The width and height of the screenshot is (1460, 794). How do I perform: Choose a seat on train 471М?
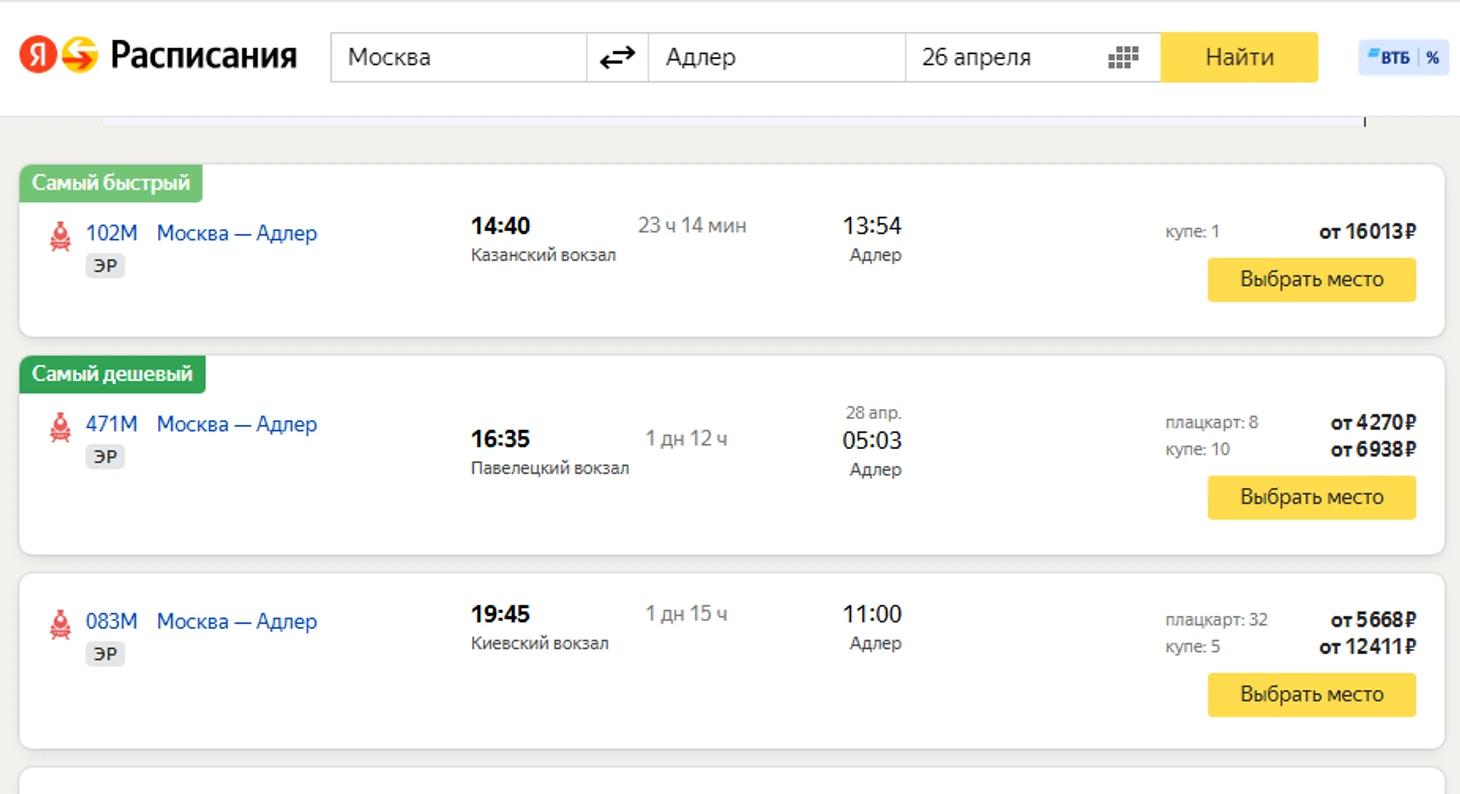pos(1311,497)
